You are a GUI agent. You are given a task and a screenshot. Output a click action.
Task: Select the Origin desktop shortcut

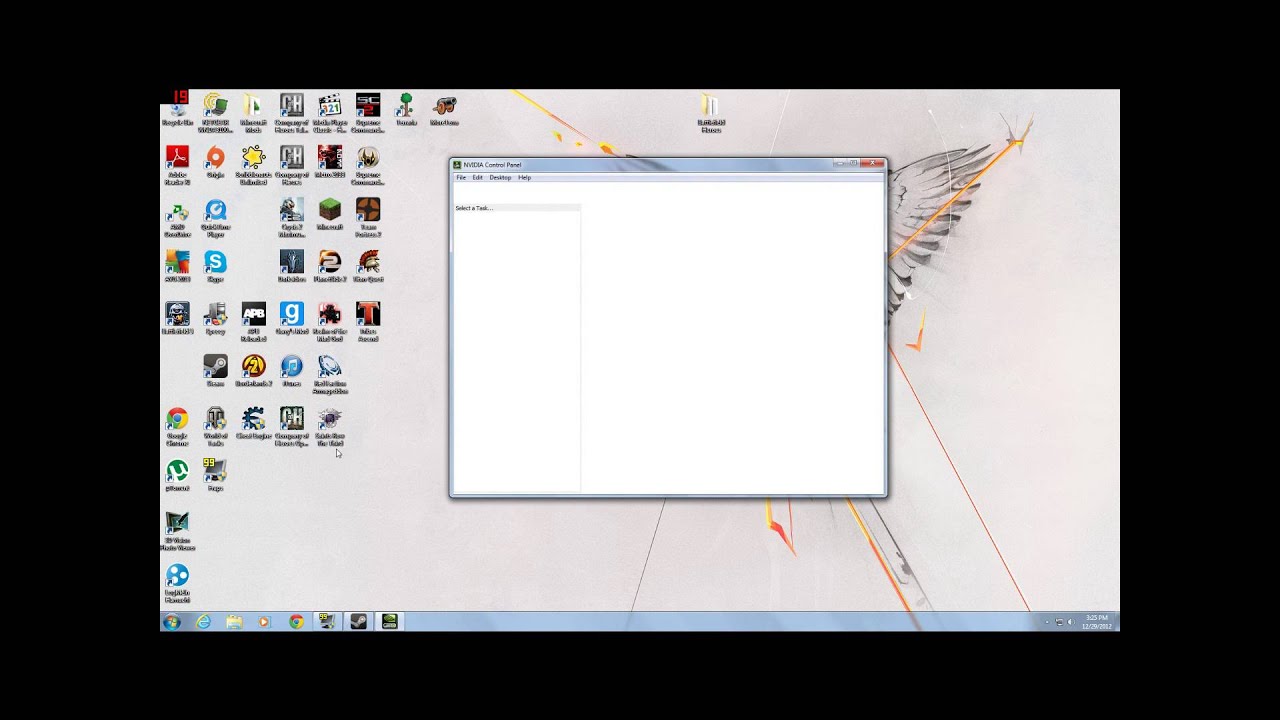tap(215, 160)
